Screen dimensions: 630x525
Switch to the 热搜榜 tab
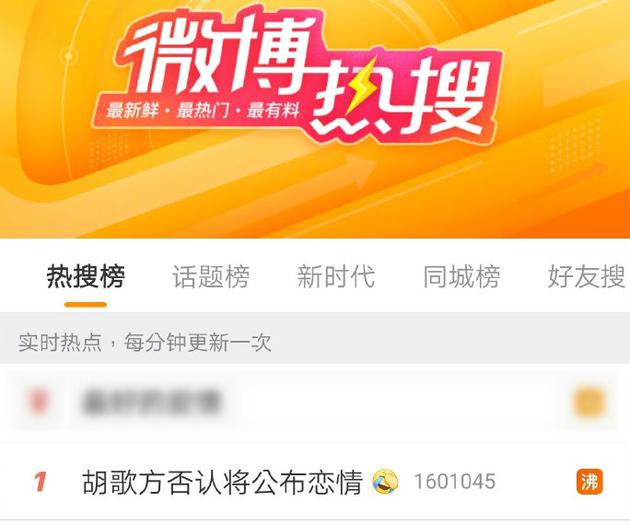[86, 276]
